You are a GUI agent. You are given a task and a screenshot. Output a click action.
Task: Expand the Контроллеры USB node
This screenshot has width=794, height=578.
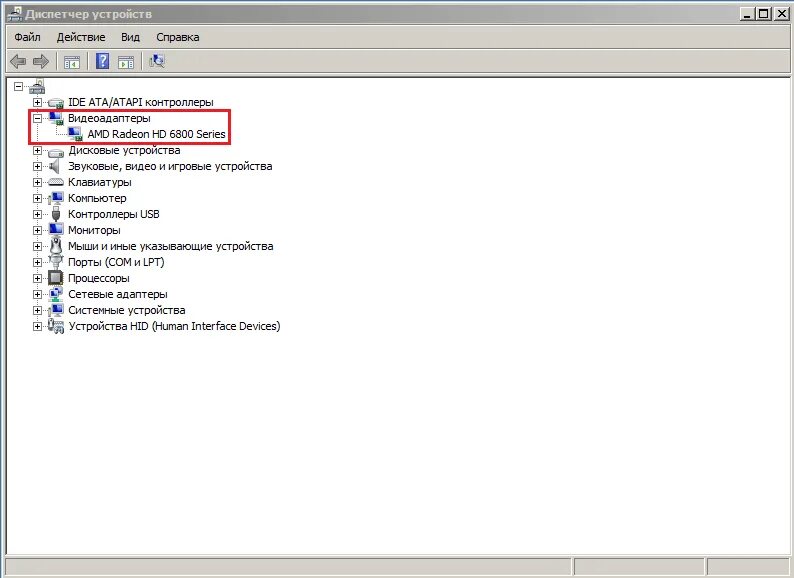37,214
